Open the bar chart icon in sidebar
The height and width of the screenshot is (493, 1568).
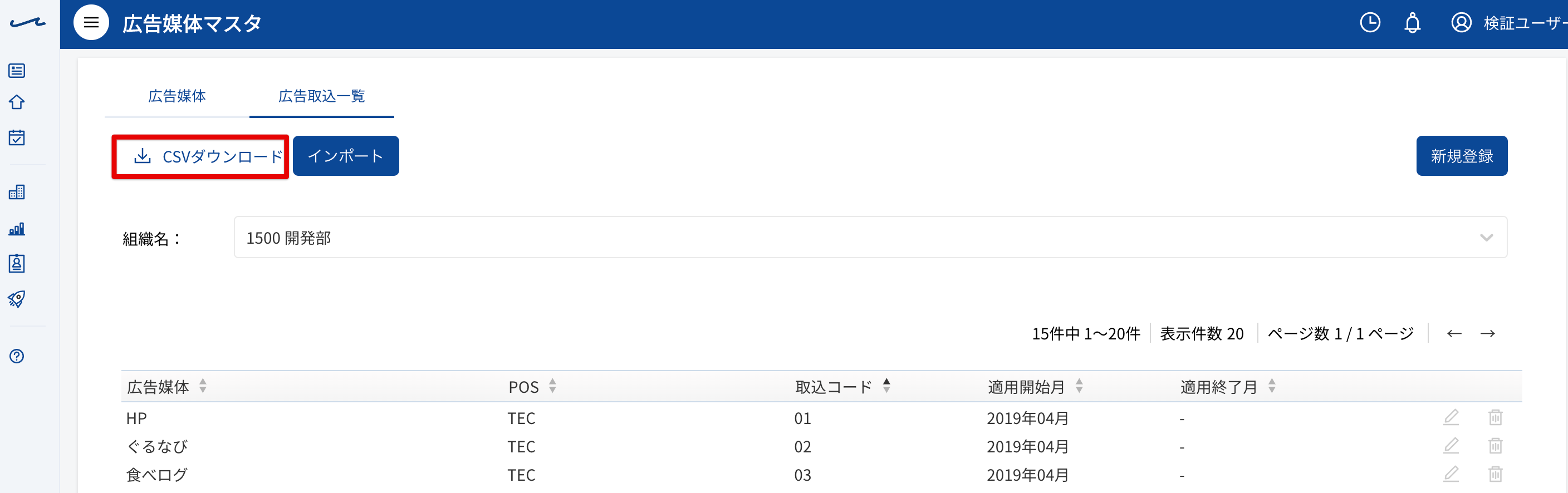[17, 229]
